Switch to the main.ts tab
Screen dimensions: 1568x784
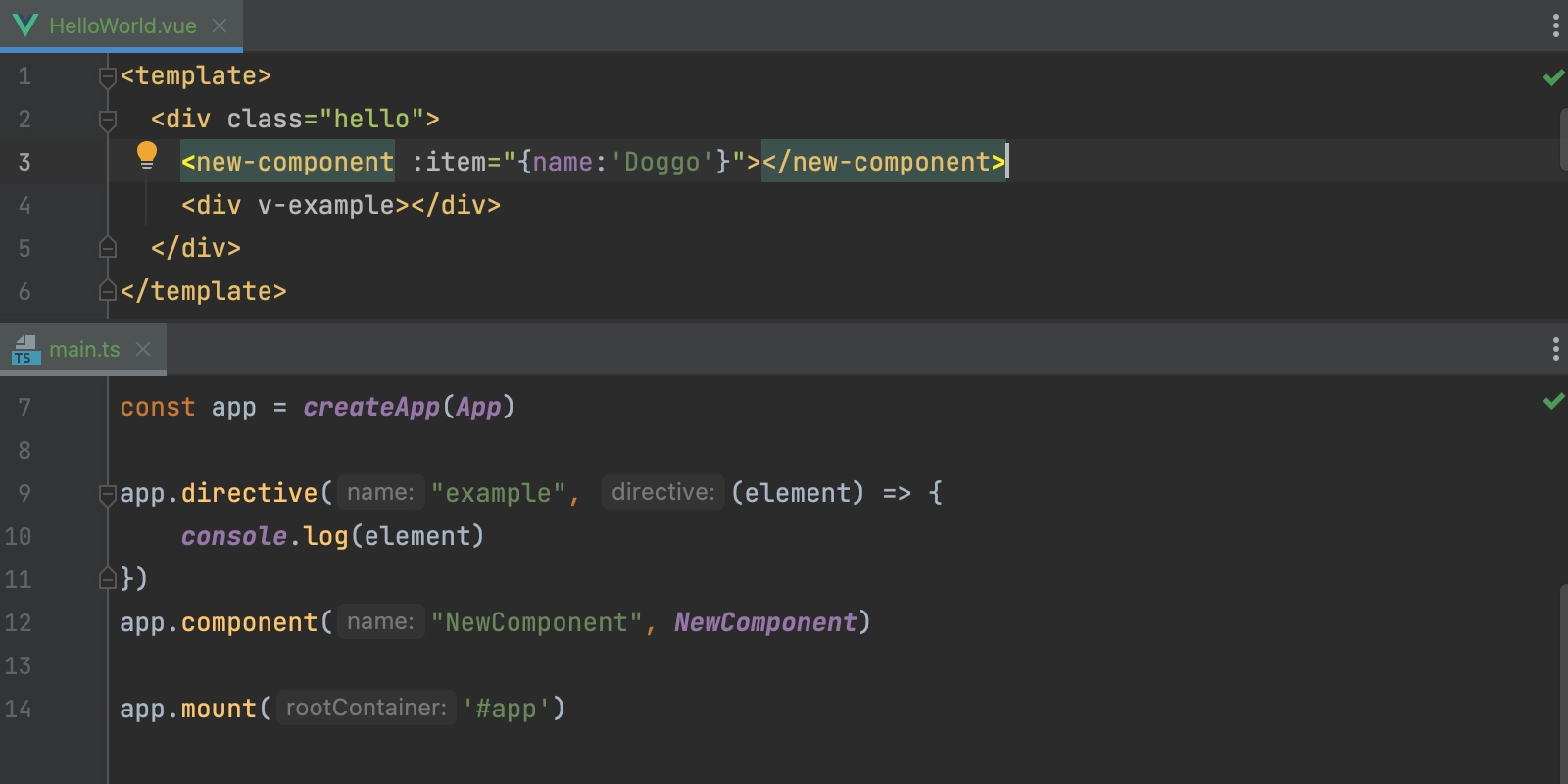[83, 349]
